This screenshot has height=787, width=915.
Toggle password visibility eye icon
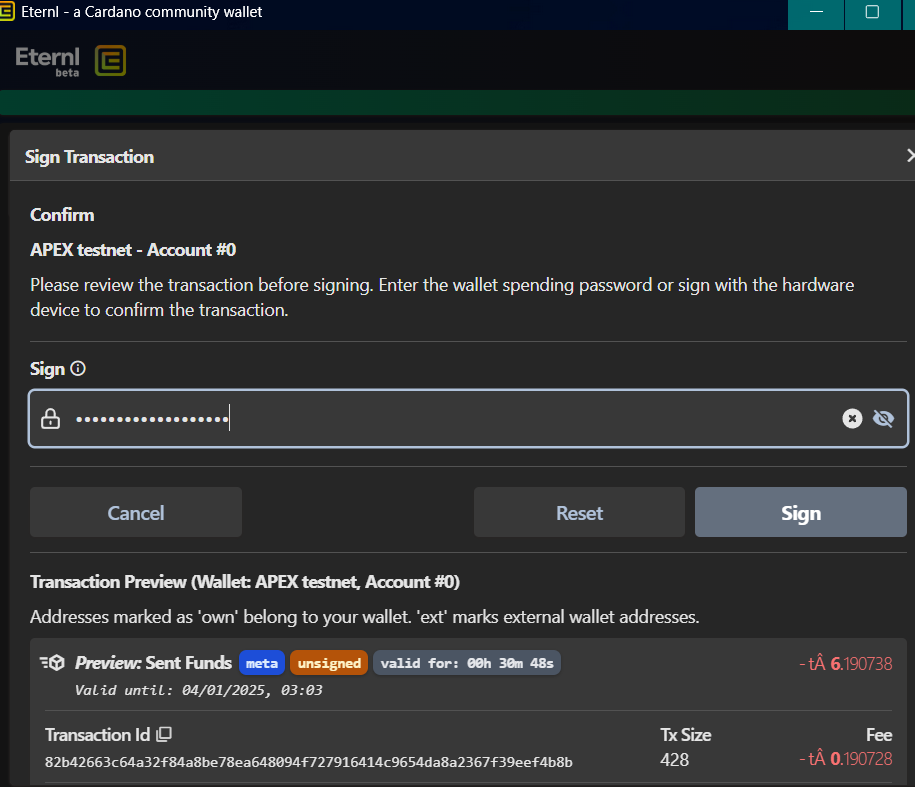coord(883,418)
